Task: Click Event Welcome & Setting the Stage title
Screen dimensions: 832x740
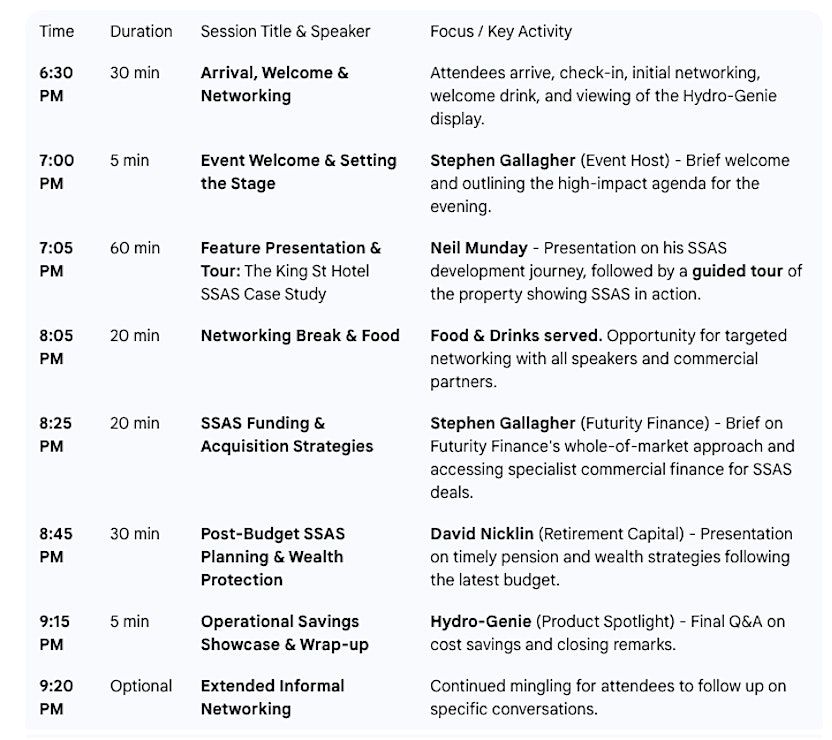Action: pos(298,172)
